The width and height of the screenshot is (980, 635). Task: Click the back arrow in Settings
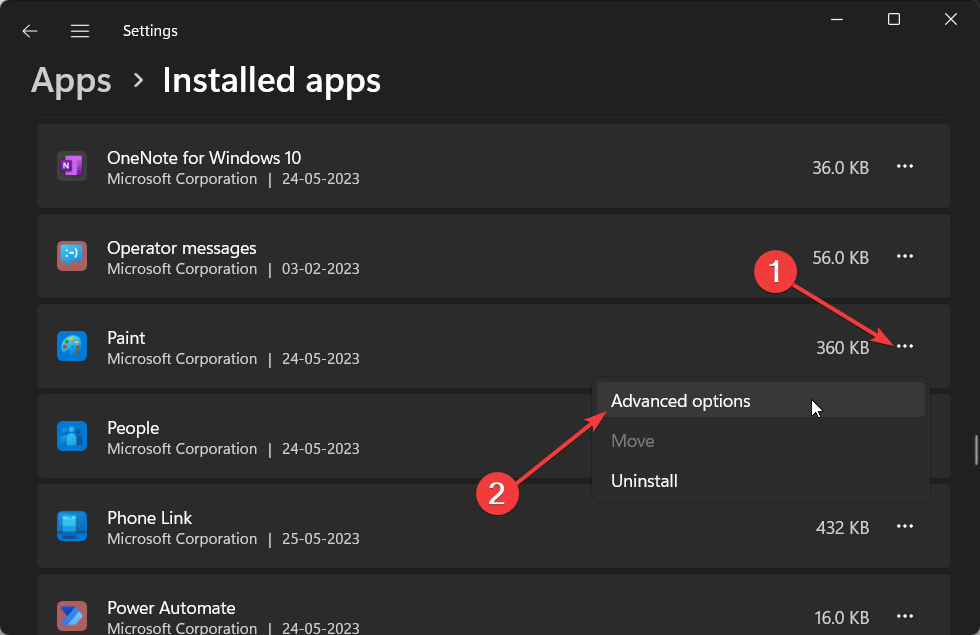point(30,31)
